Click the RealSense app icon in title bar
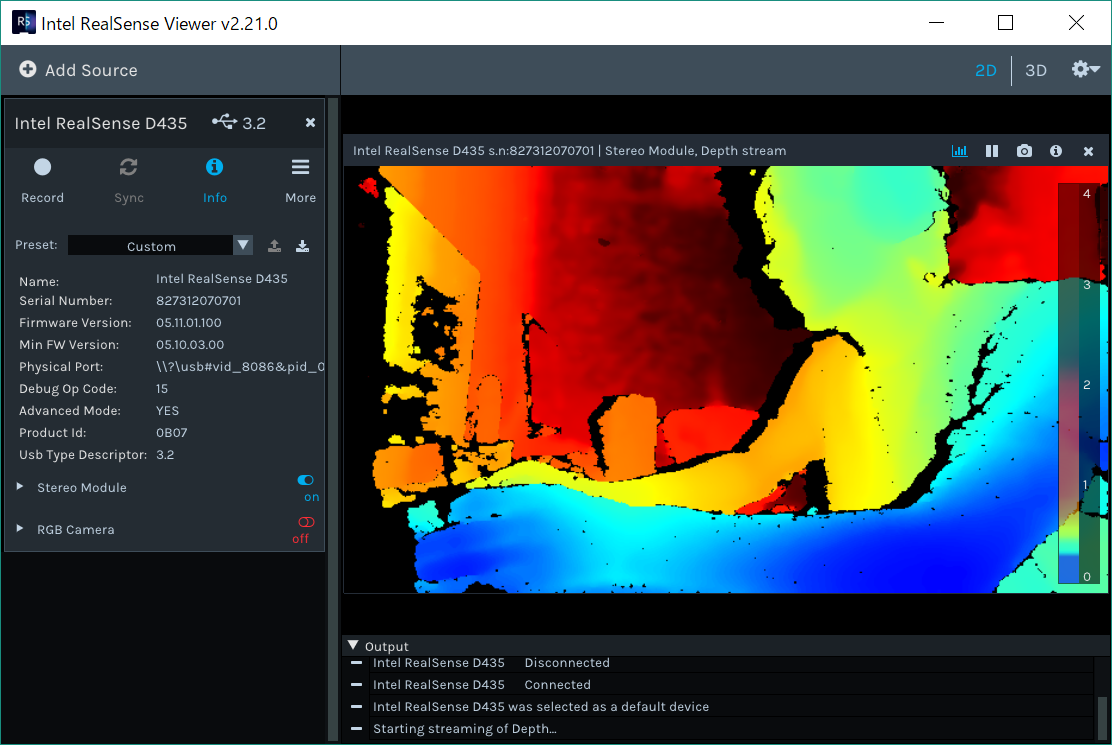This screenshot has height=745, width=1112. click(23, 22)
